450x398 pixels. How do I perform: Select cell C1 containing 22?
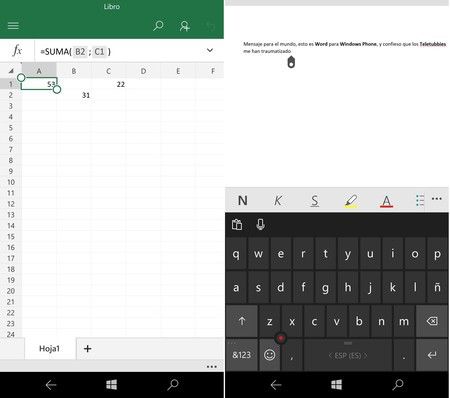108,84
